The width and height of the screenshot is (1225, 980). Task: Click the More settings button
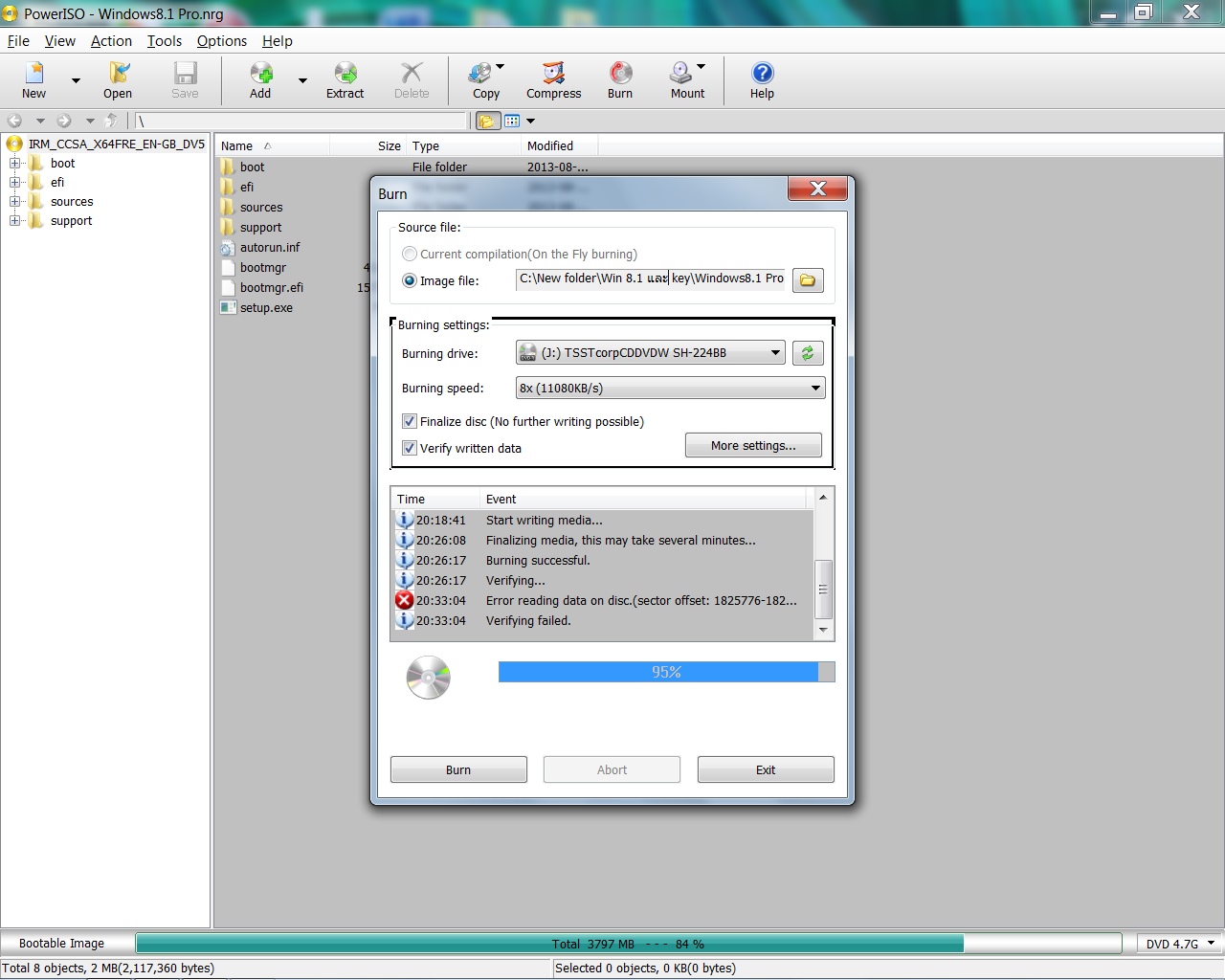coord(753,445)
